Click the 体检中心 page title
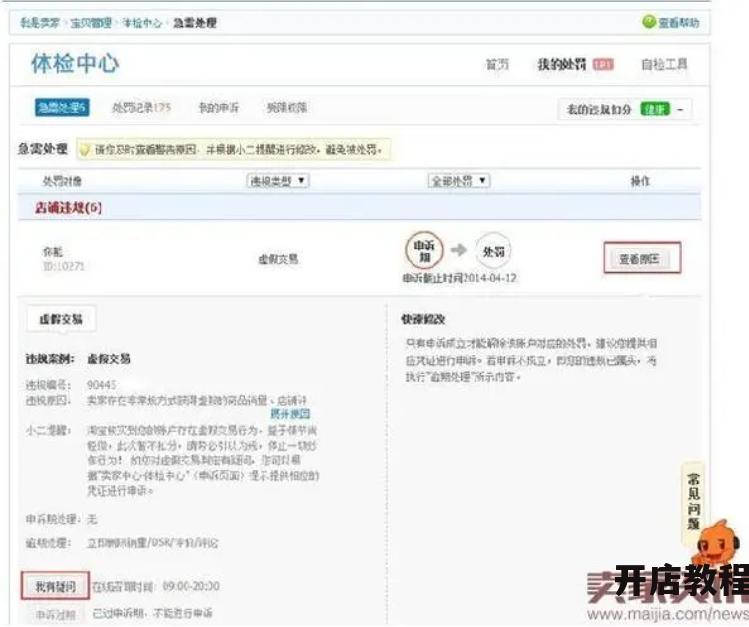This screenshot has width=749, height=627. (75, 64)
